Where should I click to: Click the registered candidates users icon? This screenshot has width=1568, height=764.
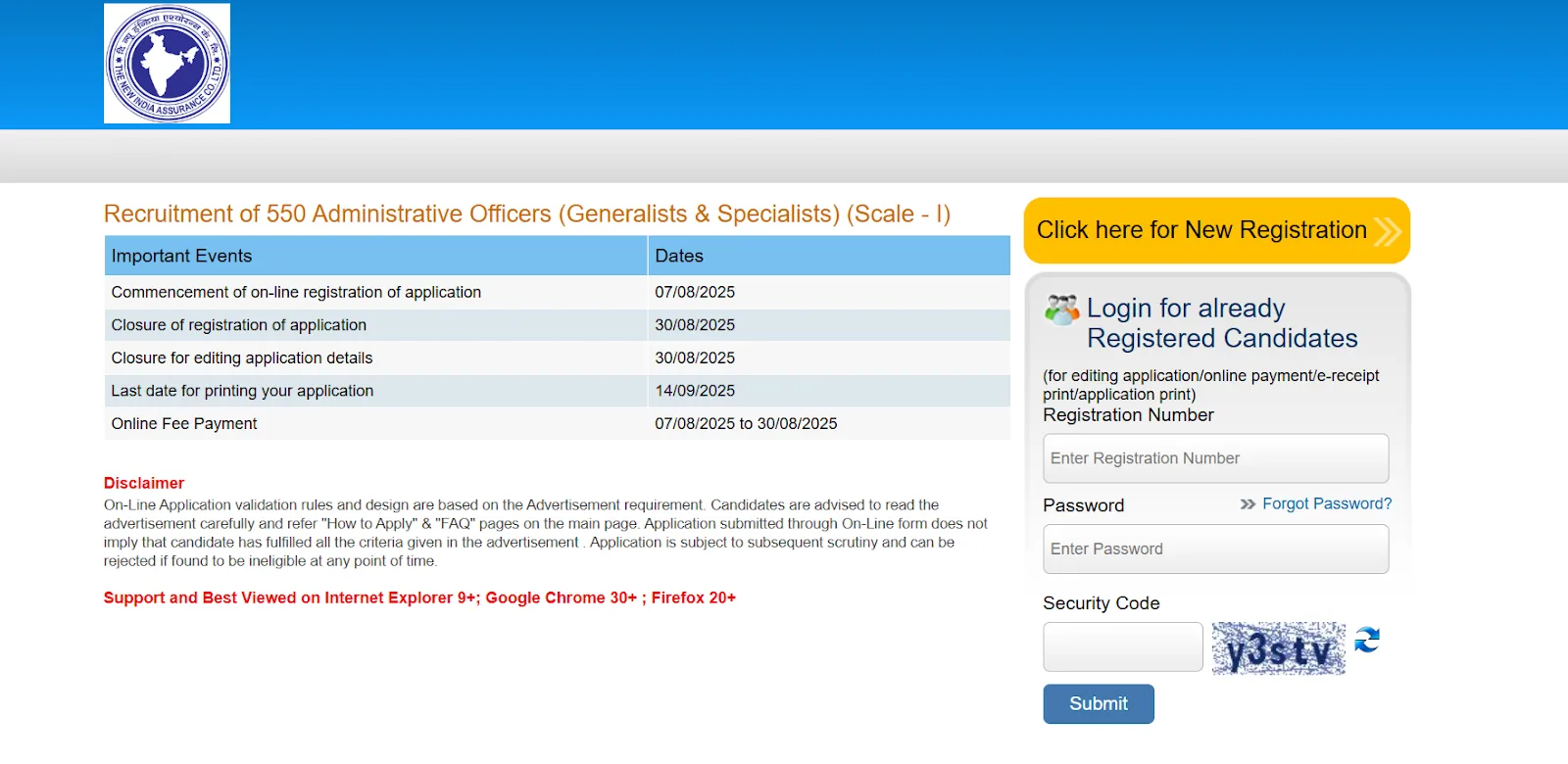click(1061, 310)
